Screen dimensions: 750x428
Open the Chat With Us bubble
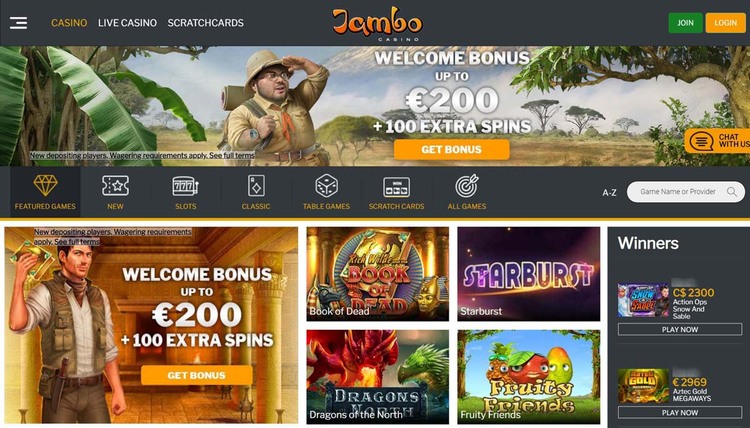pos(717,141)
